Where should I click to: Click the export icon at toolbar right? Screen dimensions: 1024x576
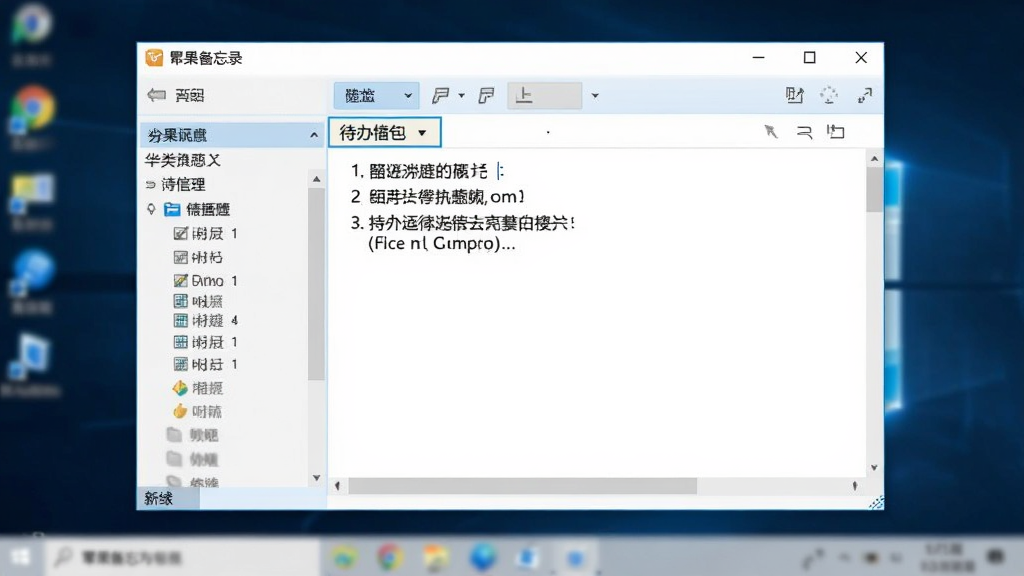(x=795, y=95)
